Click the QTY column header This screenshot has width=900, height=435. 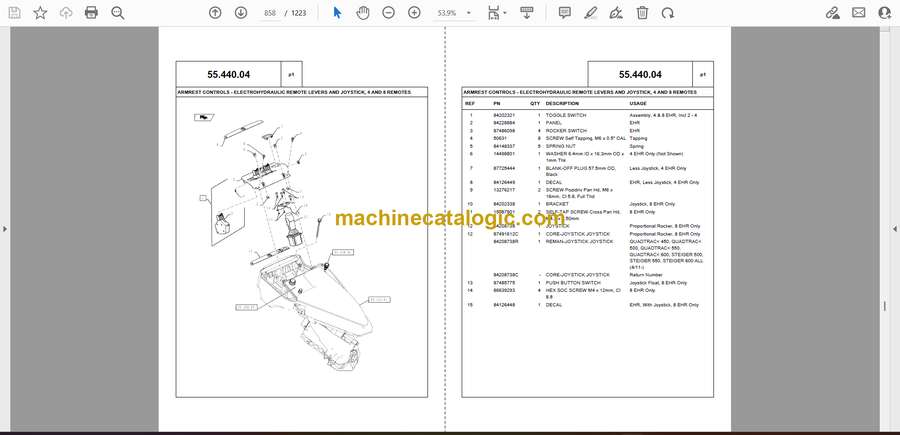(x=535, y=104)
